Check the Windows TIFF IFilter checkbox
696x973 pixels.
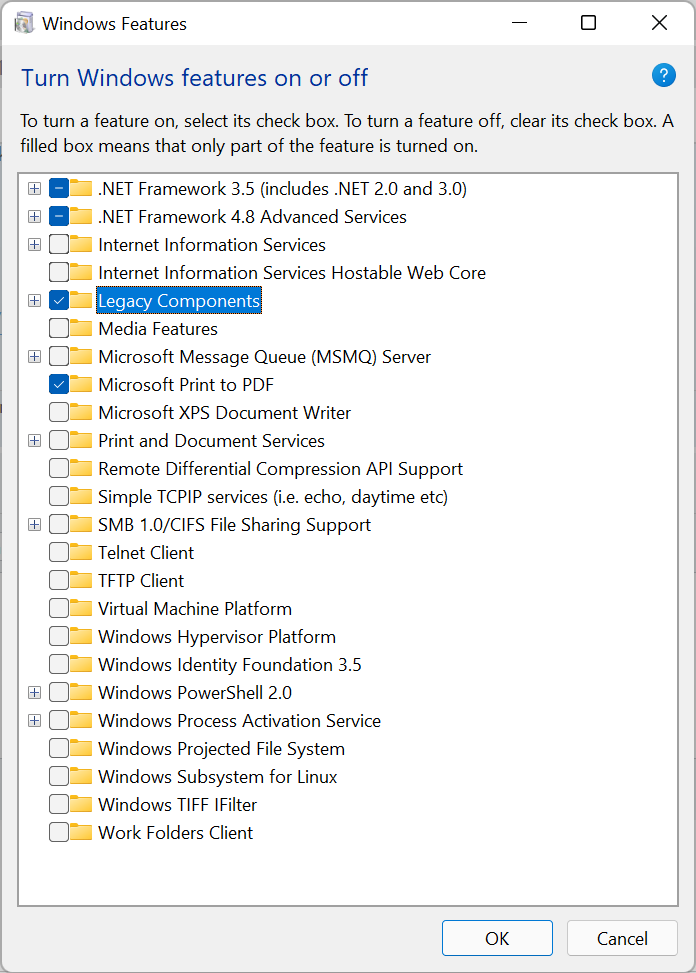pyautogui.click(x=59, y=804)
